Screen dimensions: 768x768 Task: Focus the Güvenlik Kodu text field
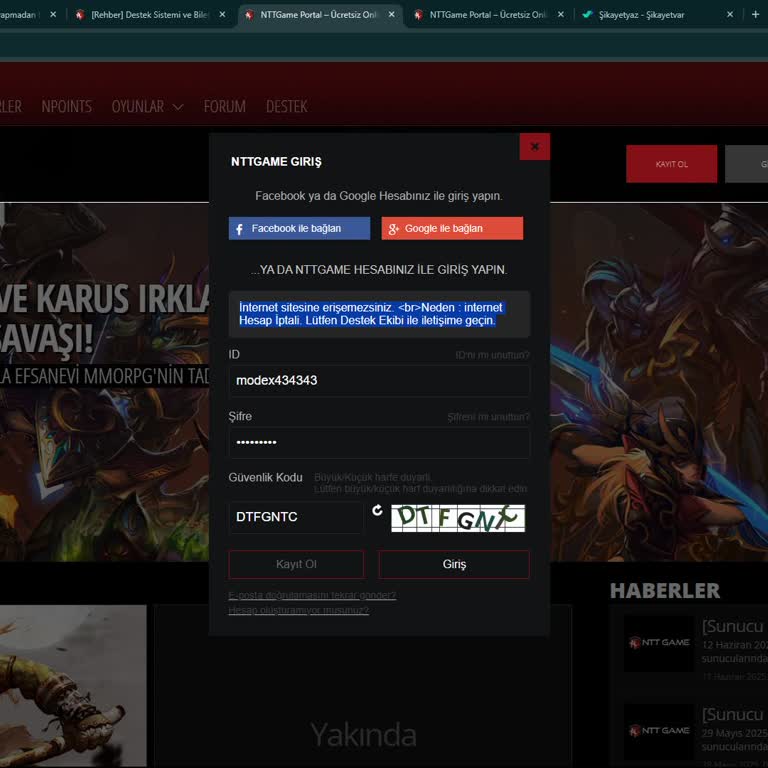[x=296, y=517]
